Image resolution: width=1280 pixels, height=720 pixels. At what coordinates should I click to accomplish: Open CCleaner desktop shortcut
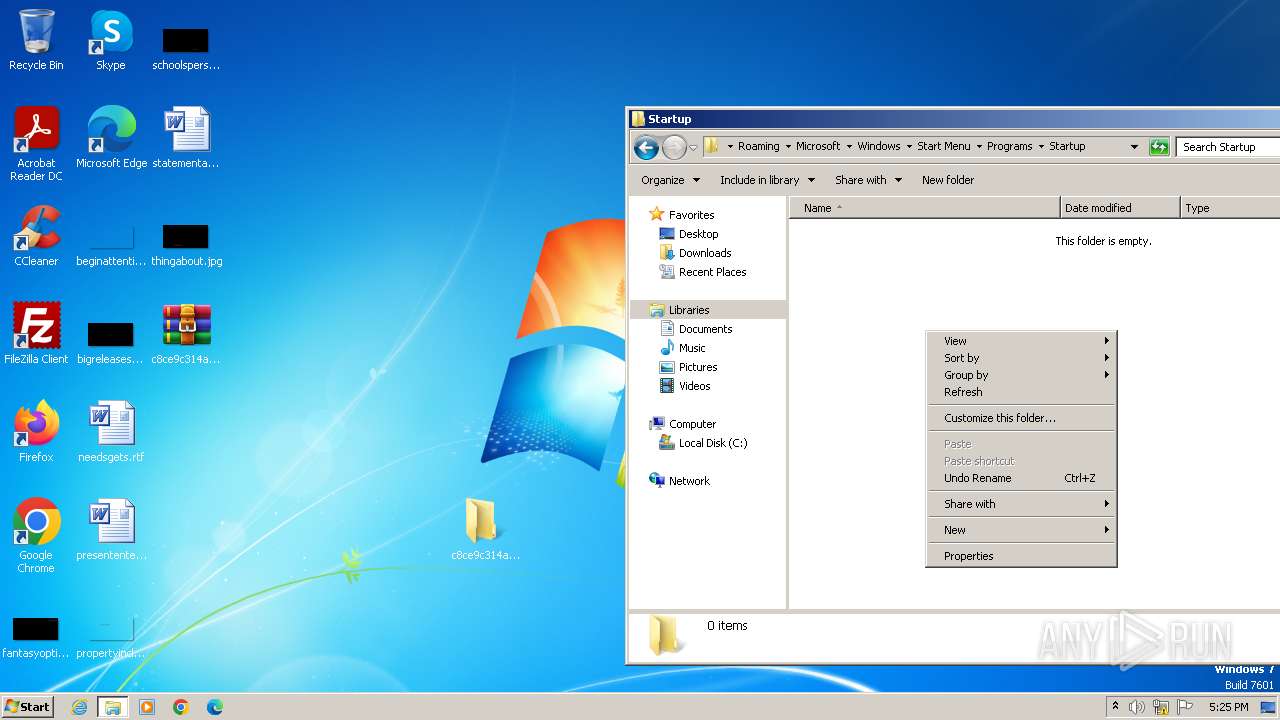coord(36,236)
